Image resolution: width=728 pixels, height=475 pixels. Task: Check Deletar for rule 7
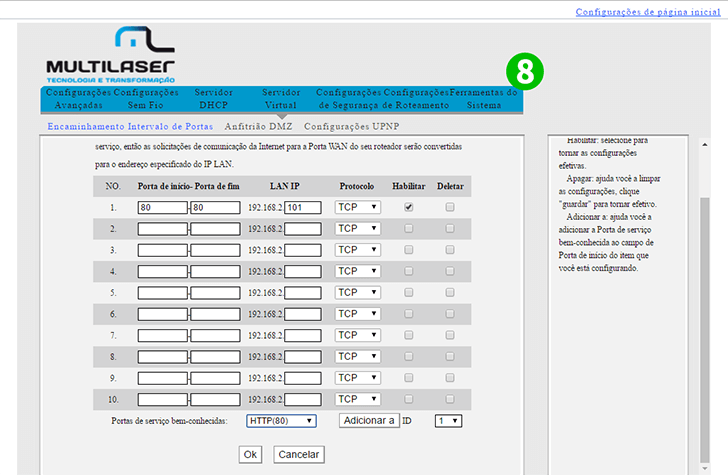(450, 335)
